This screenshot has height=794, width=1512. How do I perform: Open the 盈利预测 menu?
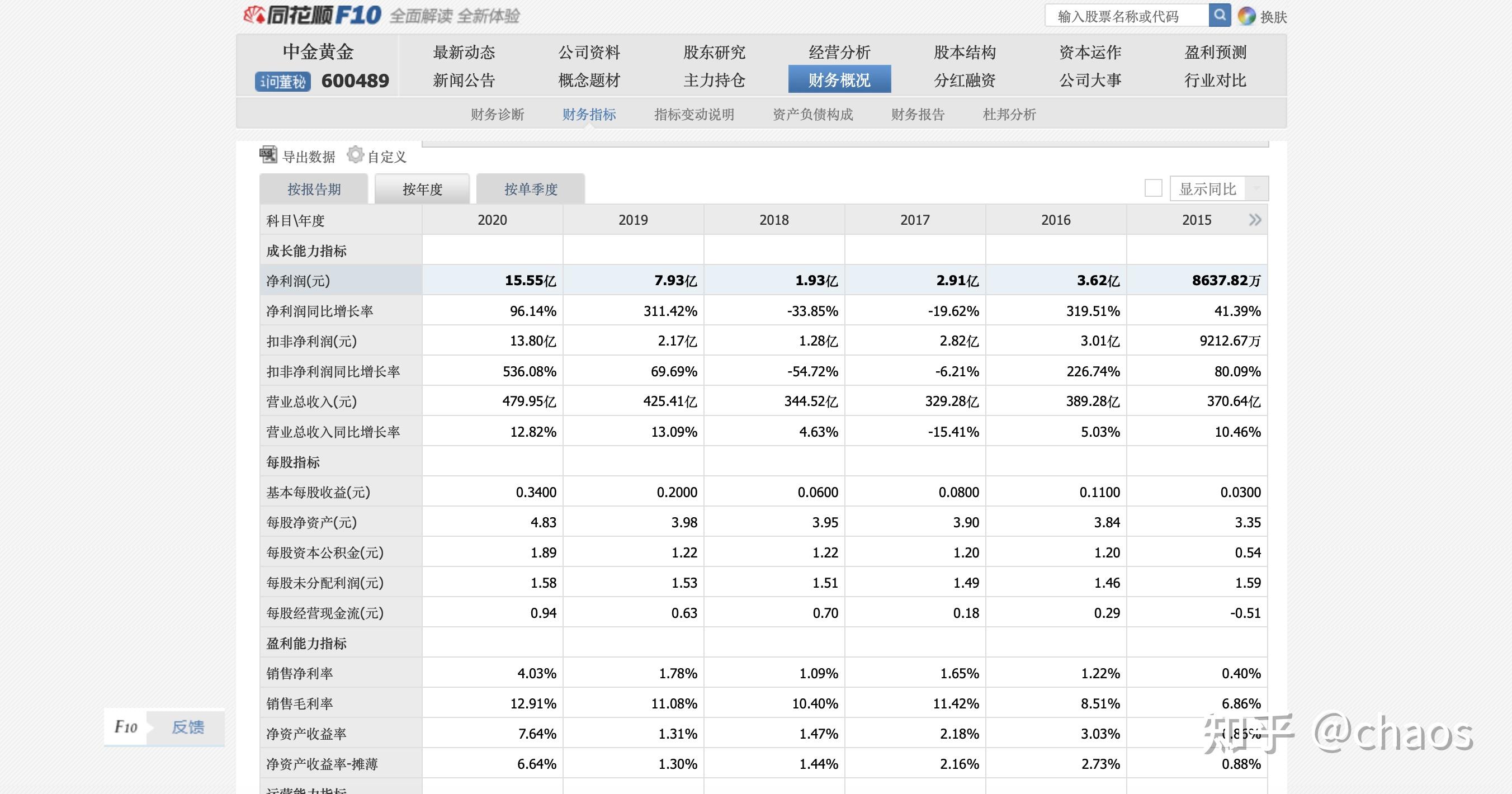tap(1216, 52)
